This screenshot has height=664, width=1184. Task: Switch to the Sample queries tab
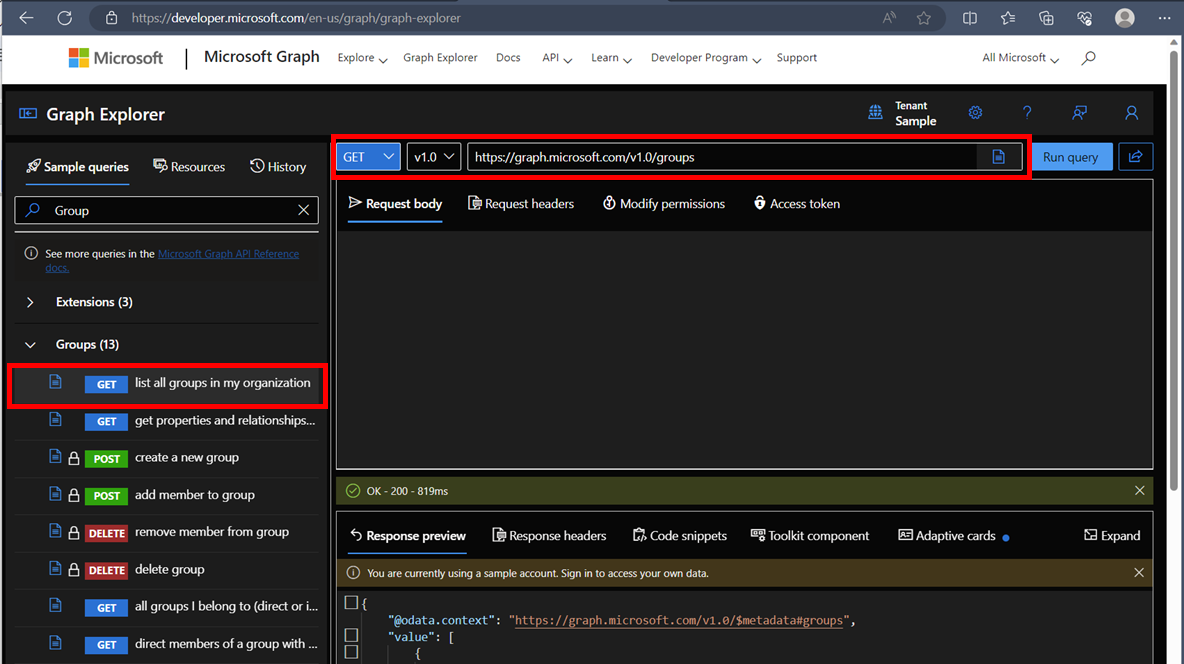click(x=77, y=167)
